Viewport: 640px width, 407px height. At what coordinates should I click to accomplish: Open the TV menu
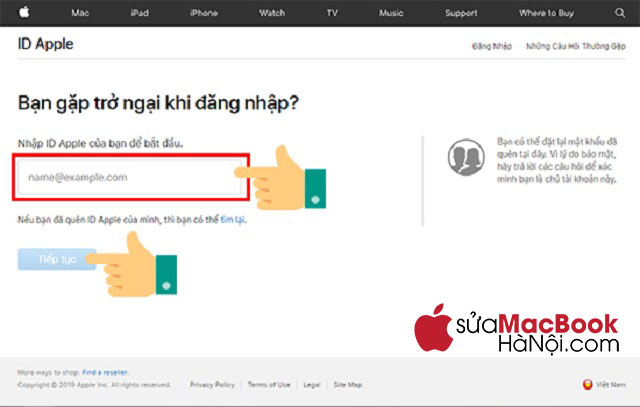(x=332, y=13)
